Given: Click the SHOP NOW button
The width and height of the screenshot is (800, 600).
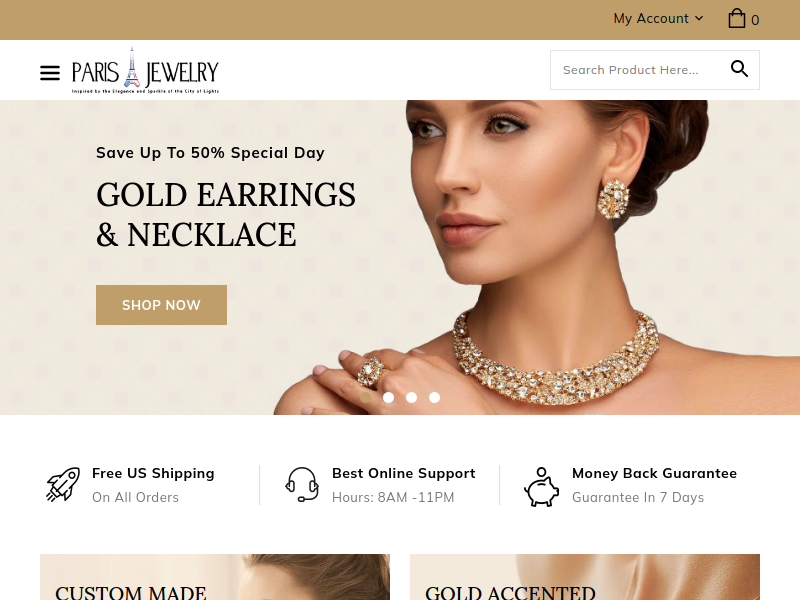Looking at the screenshot, I should [x=161, y=305].
